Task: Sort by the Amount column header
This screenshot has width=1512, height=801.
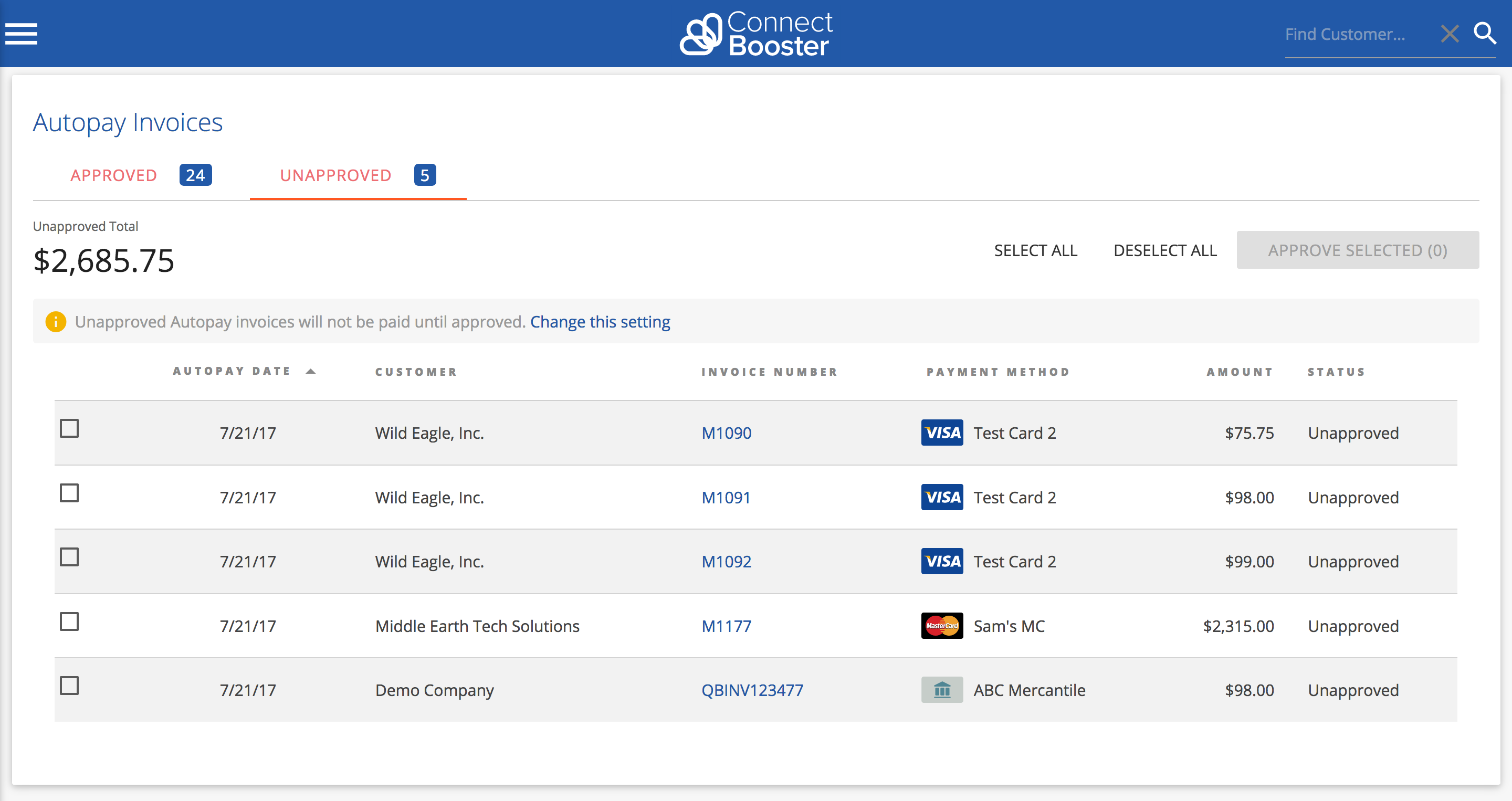Action: pyautogui.click(x=1240, y=372)
